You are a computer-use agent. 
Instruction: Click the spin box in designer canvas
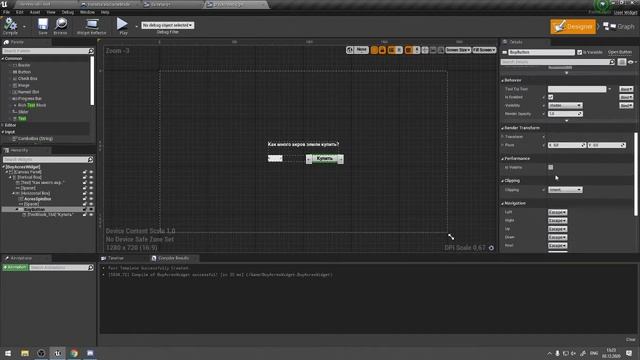click(x=275, y=158)
